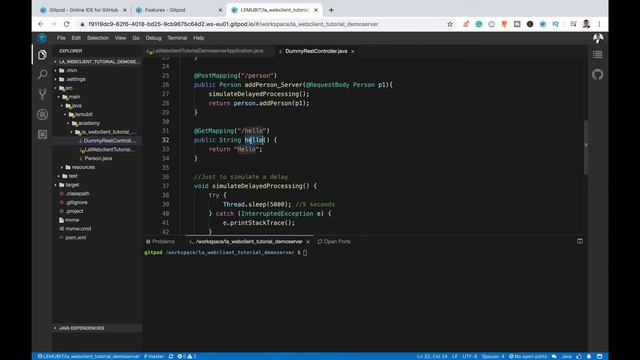This screenshot has height=360, width=640.
Task: Open a new browser tab with plus button
Action: (331, 10)
